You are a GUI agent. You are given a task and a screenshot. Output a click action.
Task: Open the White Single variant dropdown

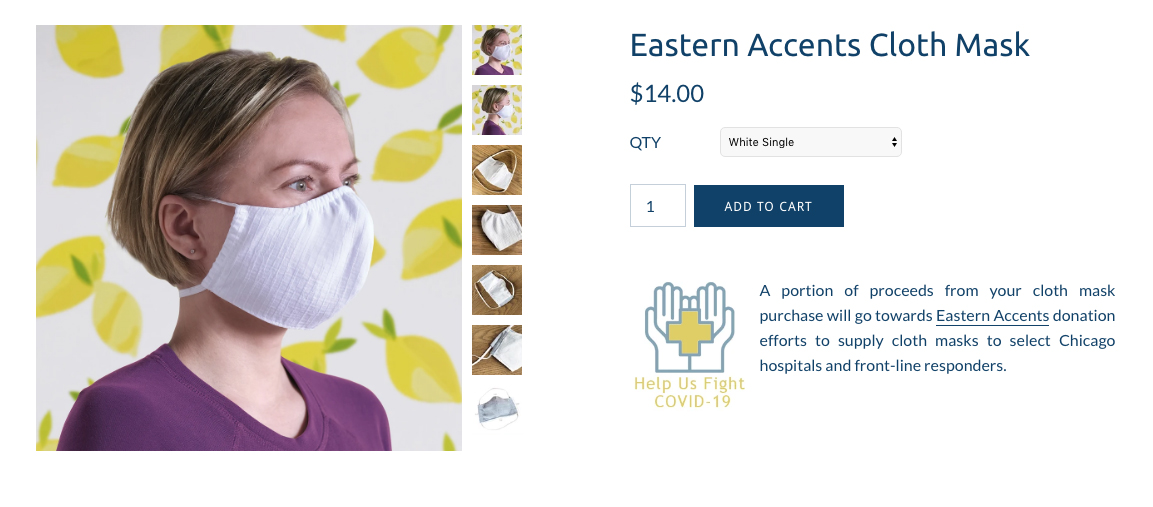click(x=810, y=142)
